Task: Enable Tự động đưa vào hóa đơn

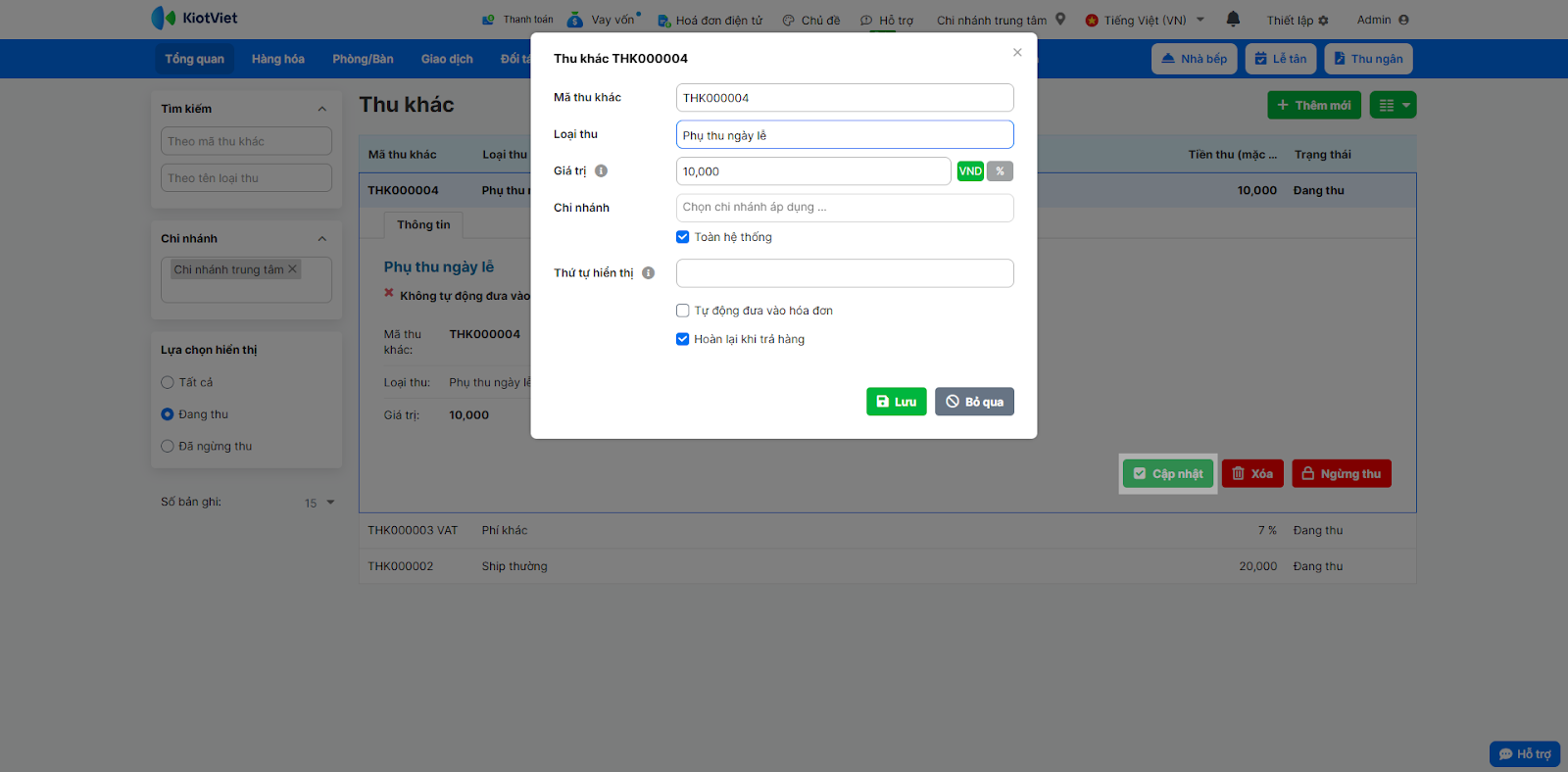Action: [683, 311]
